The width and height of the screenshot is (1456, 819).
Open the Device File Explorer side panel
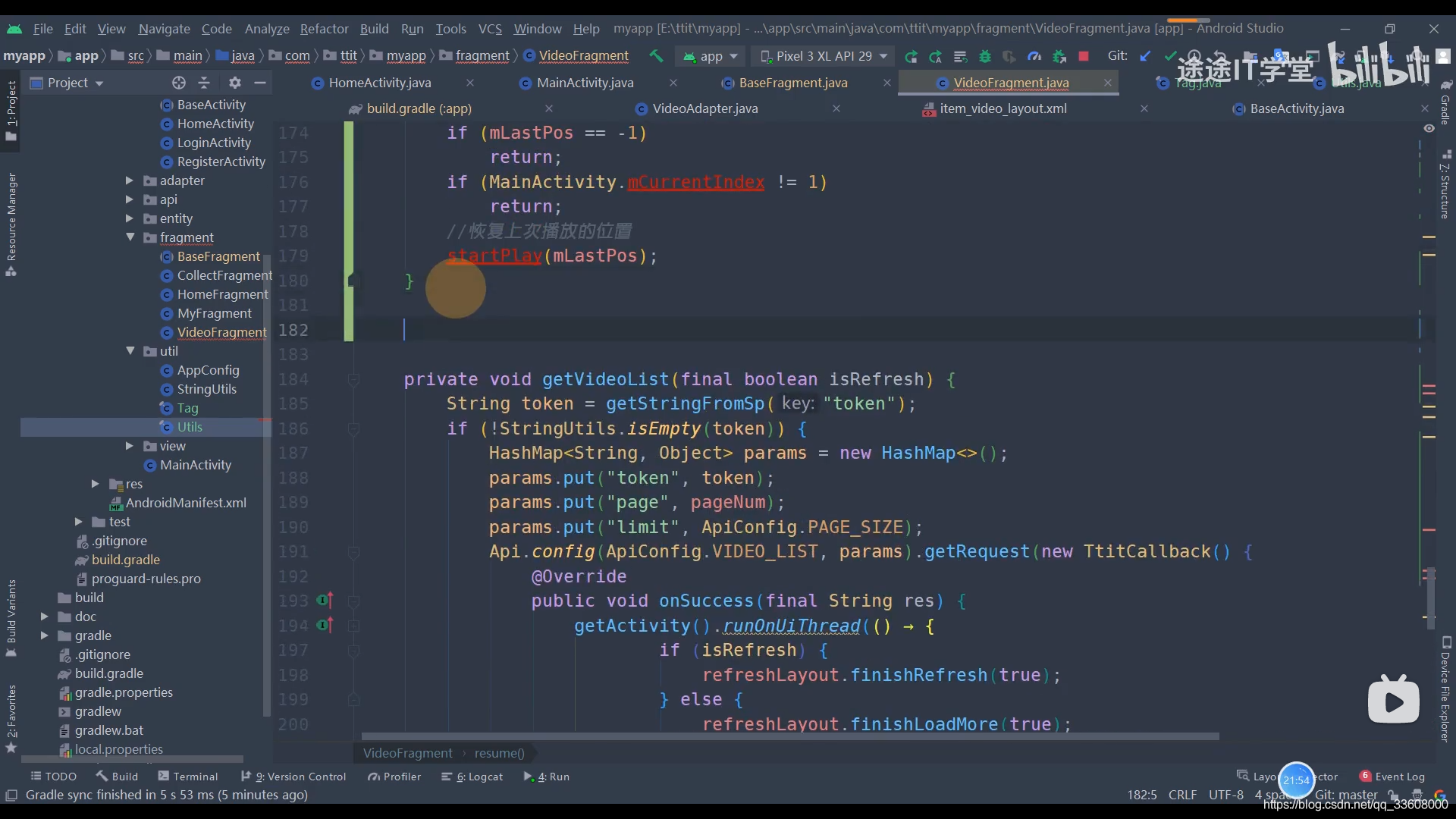pyautogui.click(x=1445, y=690)
